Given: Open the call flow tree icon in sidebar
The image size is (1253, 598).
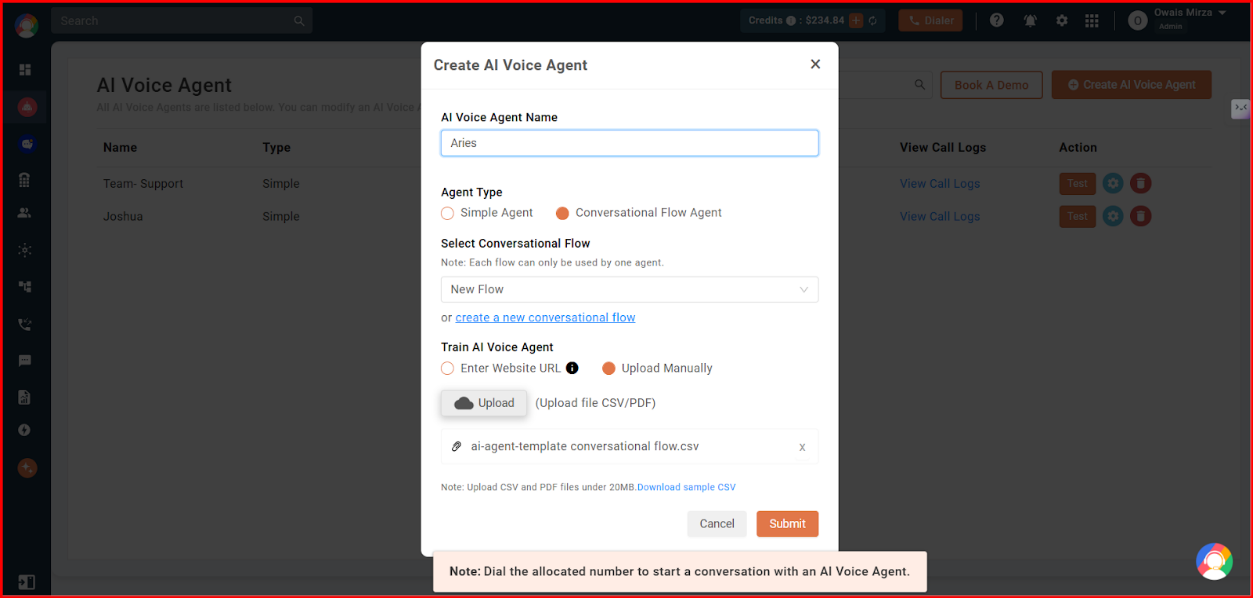Looking at the screenshot, I should (25, 287).
